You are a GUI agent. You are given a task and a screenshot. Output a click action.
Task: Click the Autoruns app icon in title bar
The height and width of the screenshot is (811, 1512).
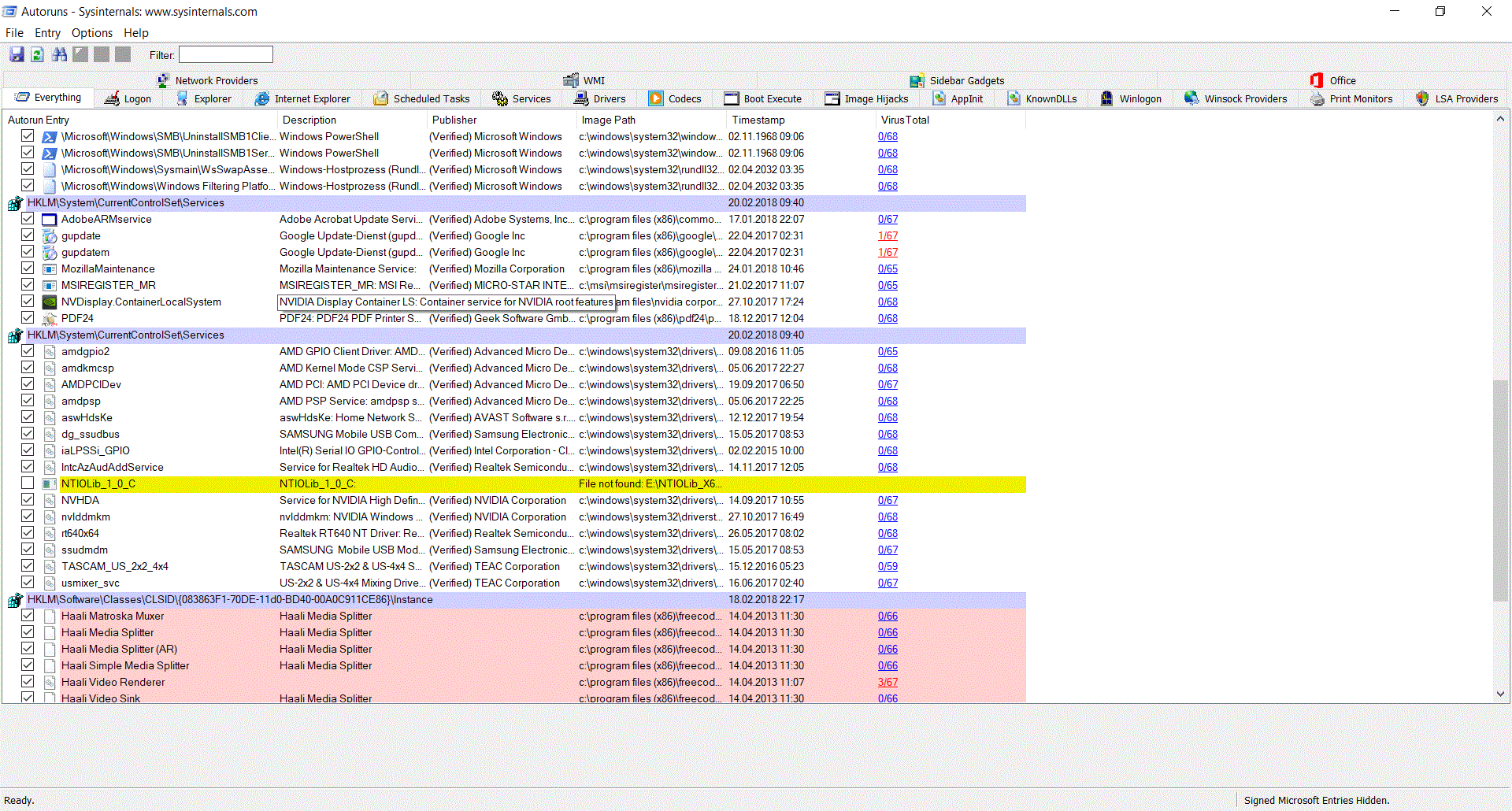point(9,11)
